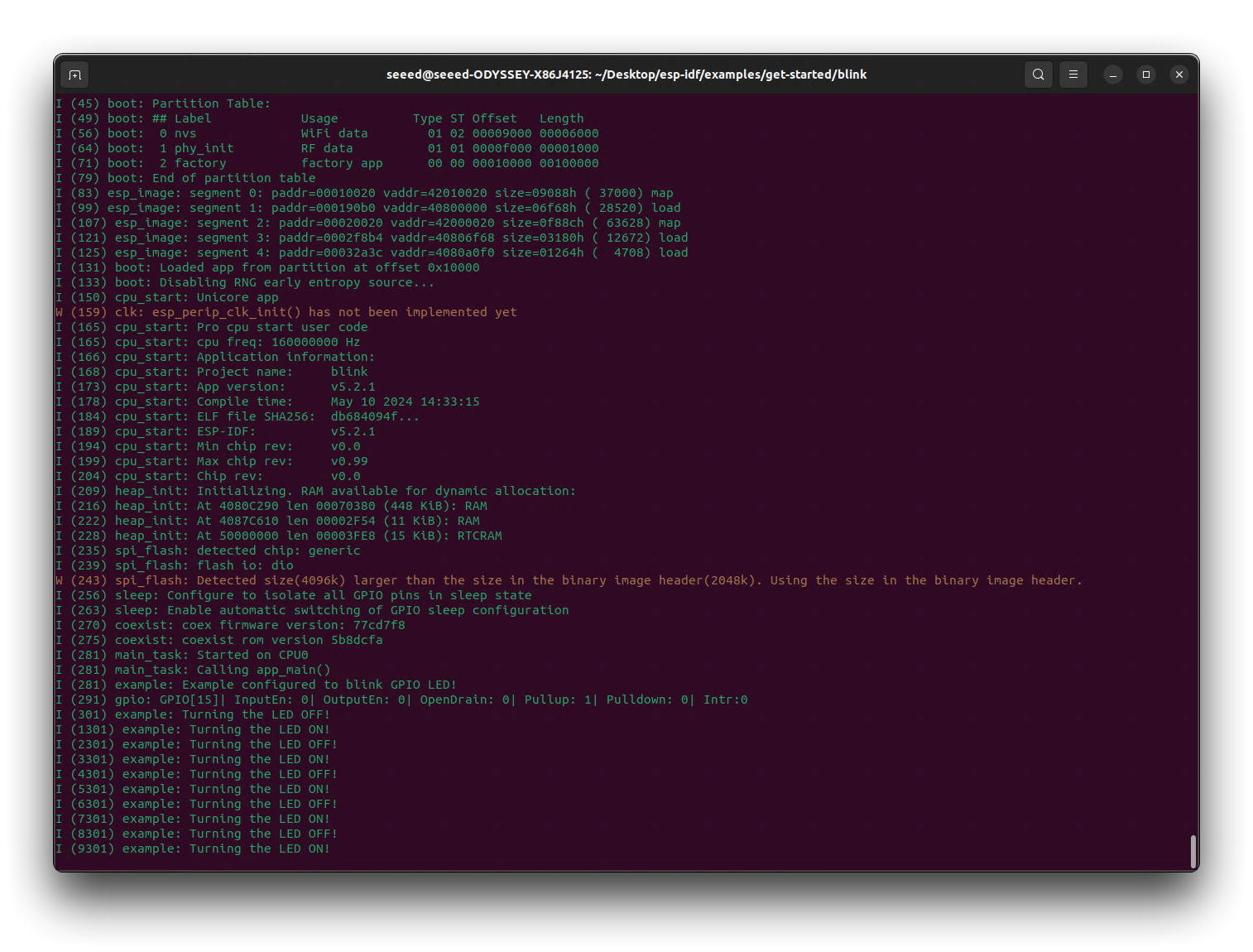Click the (6301) 'LED OFF!' line
Image resolution: width=1253 pixels, height=952 pixels.
coord(197,804)
